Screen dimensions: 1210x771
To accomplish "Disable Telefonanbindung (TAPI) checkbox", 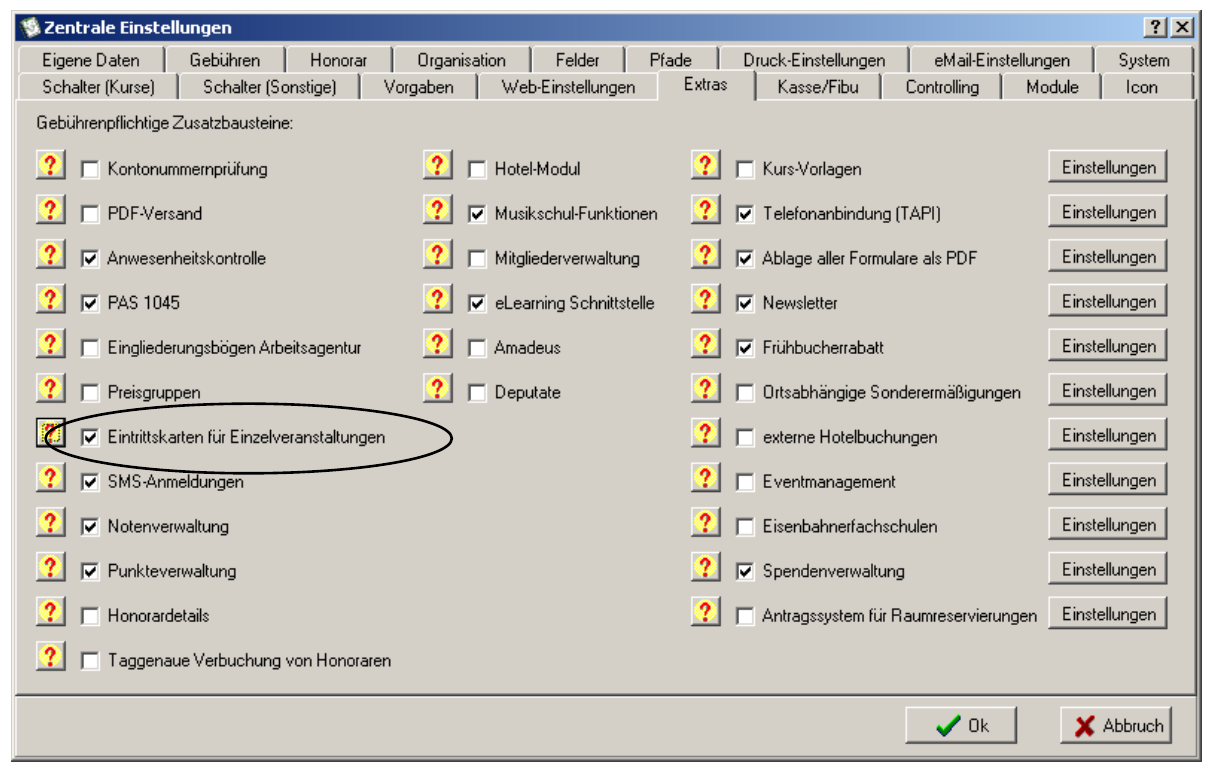I will (x=745, y=214).
